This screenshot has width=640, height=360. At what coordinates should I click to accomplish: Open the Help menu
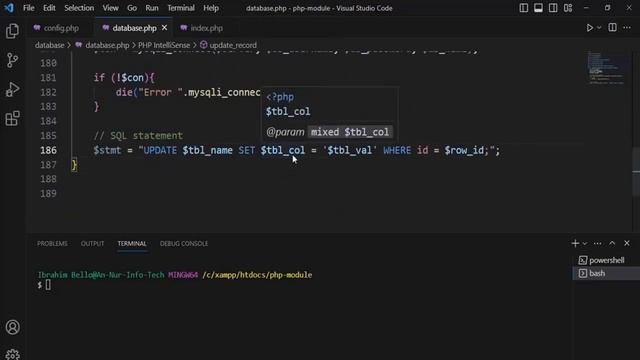pos(211,8)
